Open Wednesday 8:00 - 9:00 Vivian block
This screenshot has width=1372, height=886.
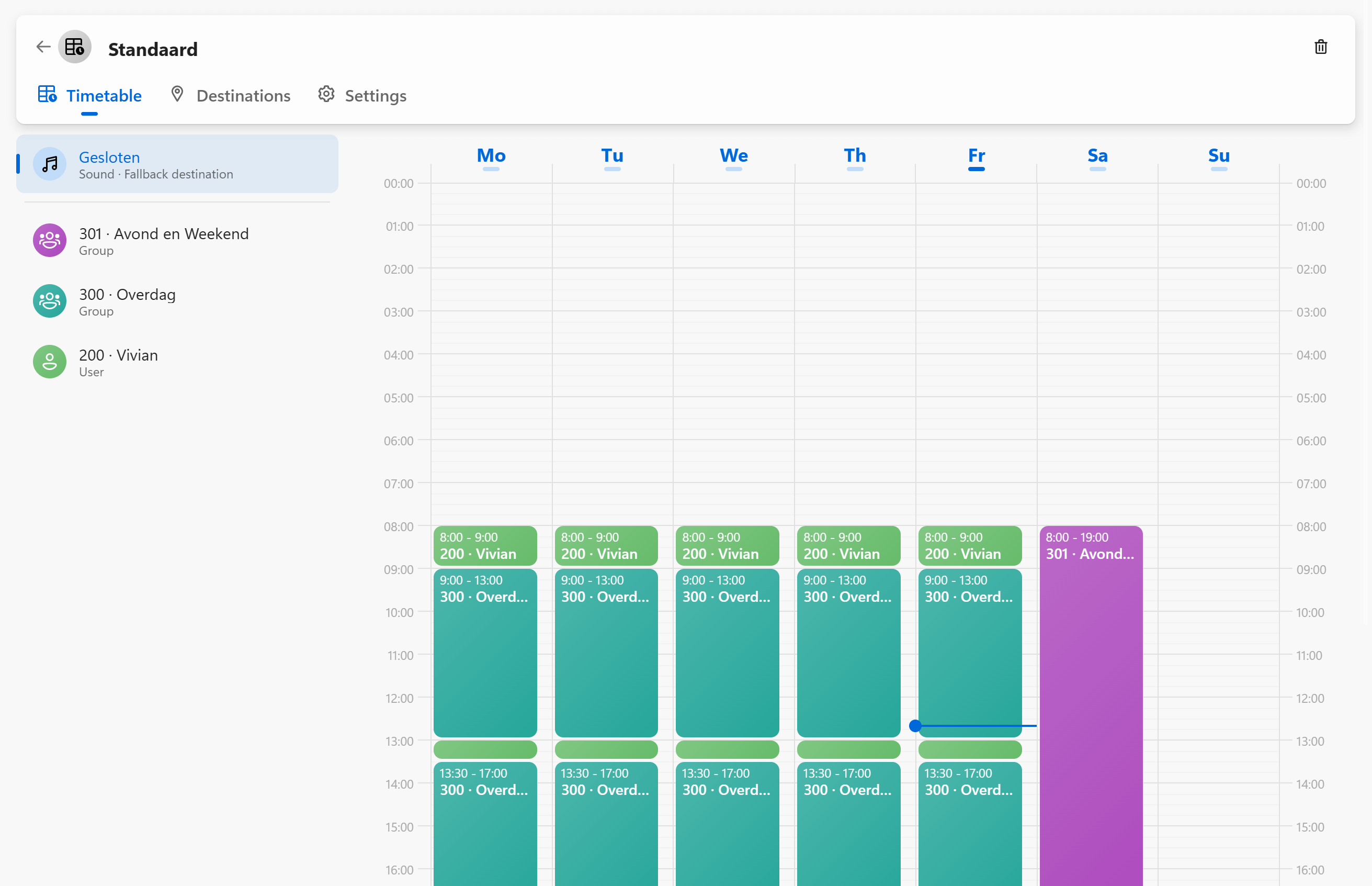coord(728,545)
